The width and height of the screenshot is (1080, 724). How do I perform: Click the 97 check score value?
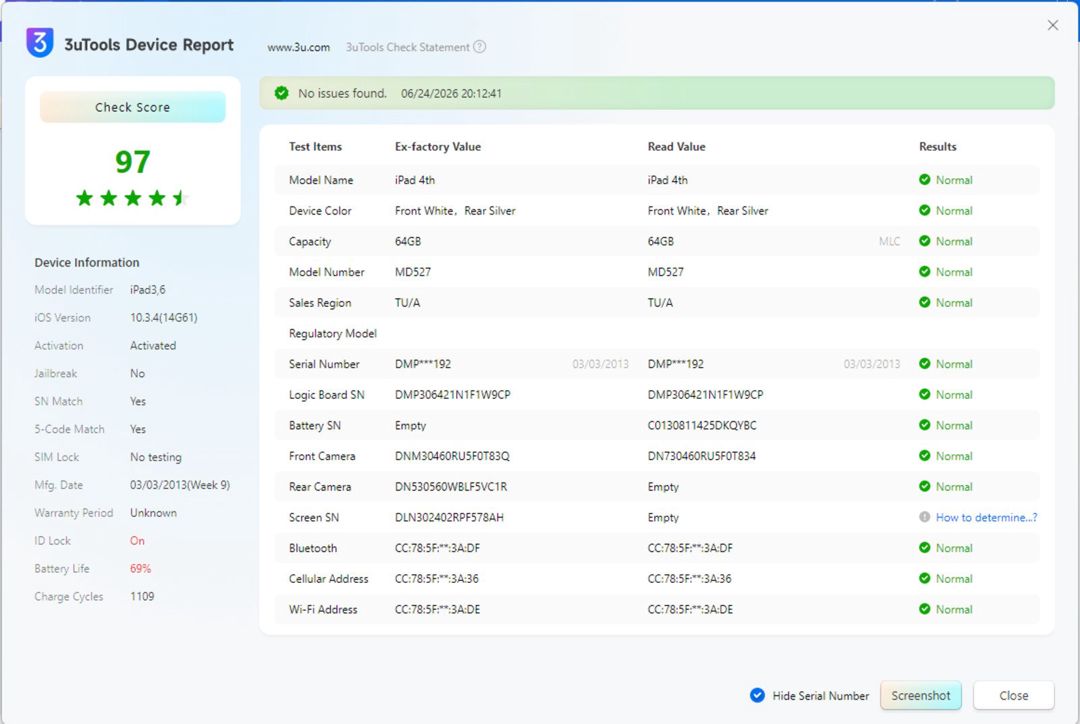click(x=132, y=163)
